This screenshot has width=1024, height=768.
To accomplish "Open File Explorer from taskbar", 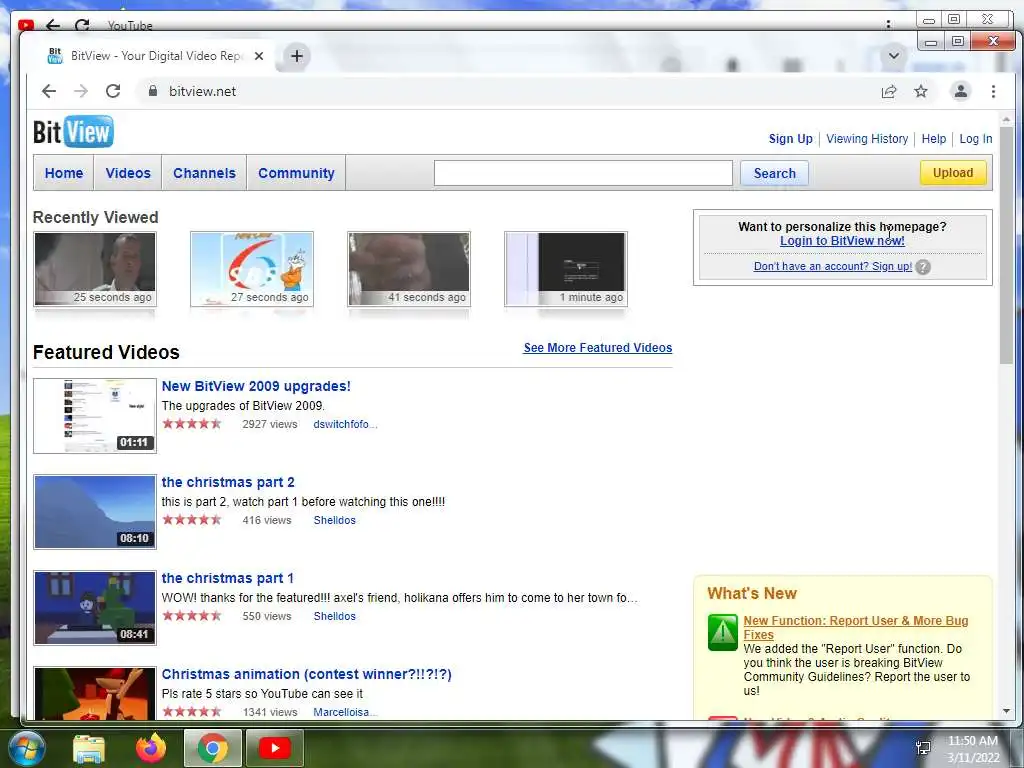I will (x=89, y=749).
